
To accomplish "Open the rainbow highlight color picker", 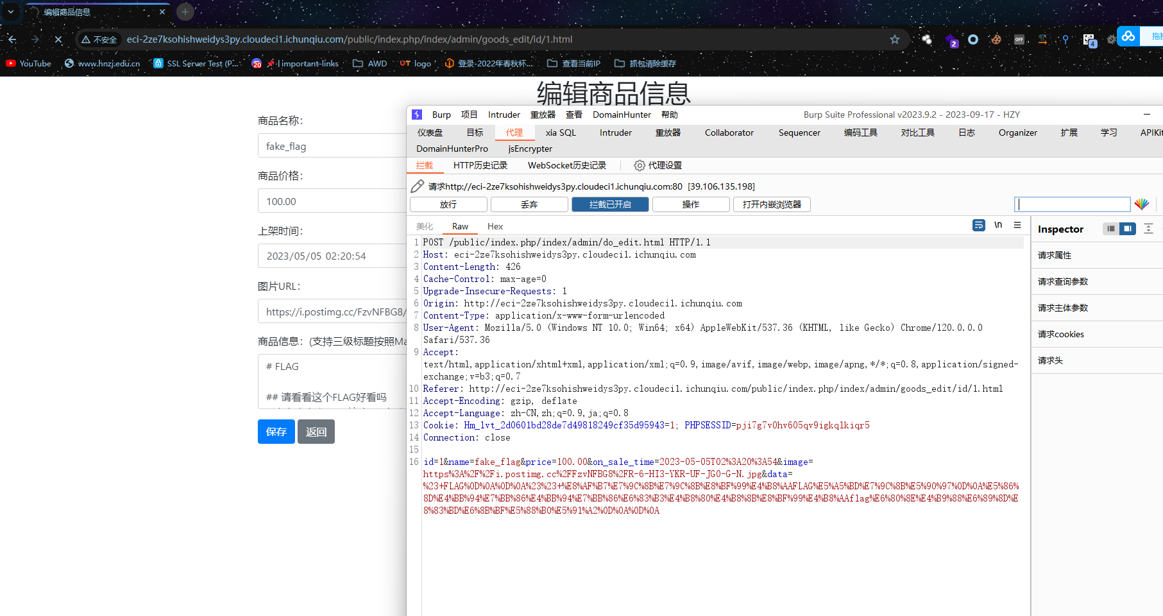I will (x=1141, y=204).
